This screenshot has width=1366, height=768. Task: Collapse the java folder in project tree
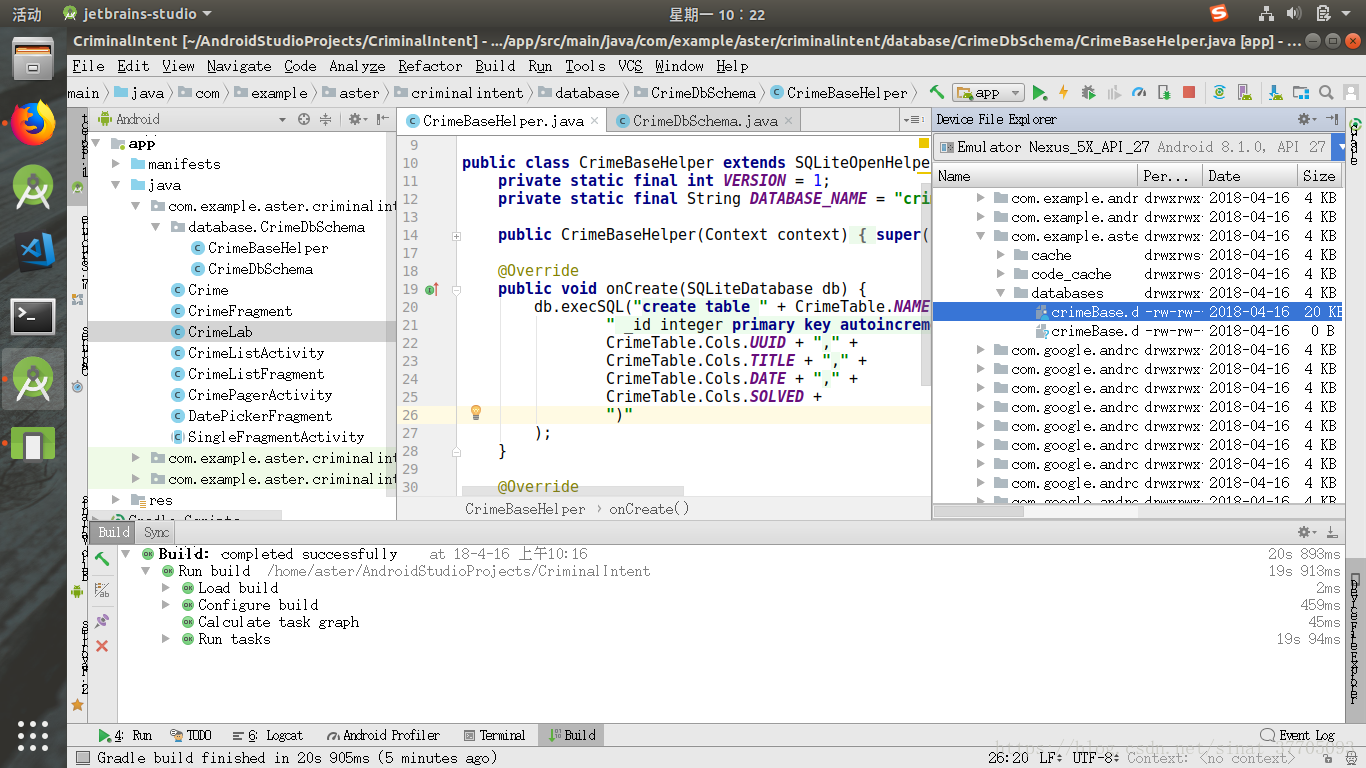tap(116, 185)
